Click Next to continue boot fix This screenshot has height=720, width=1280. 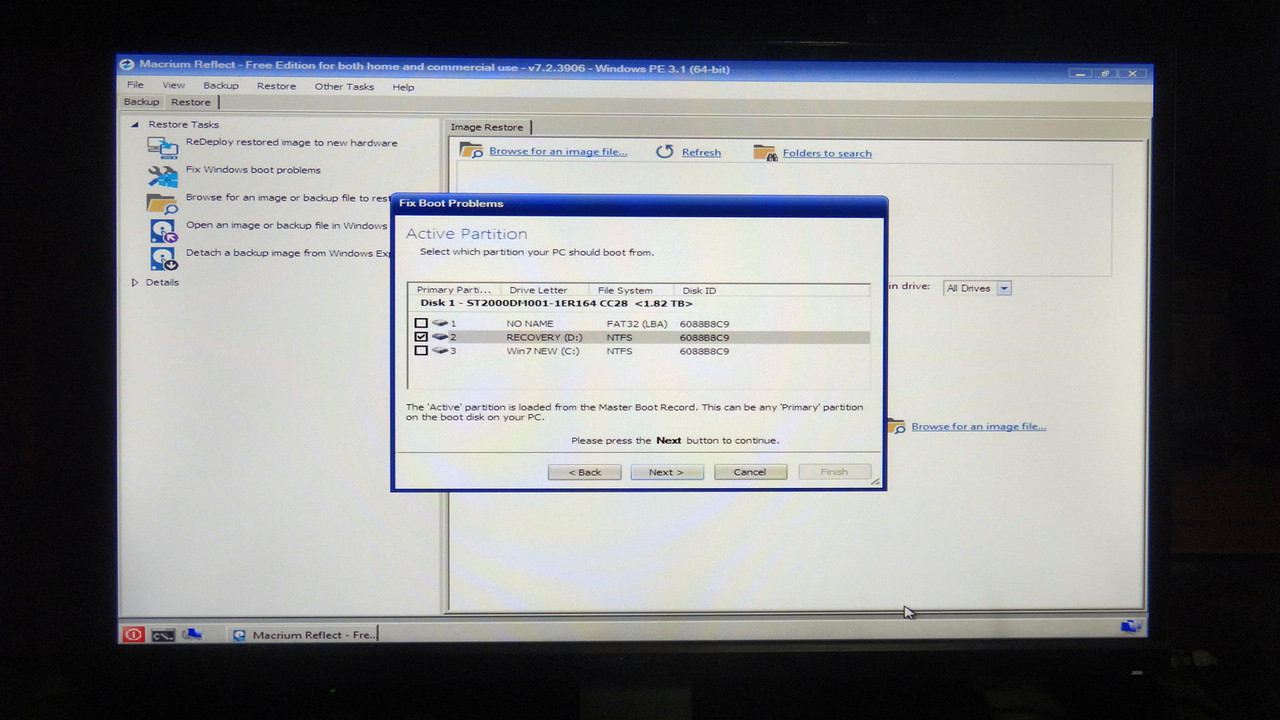(666, 472)
